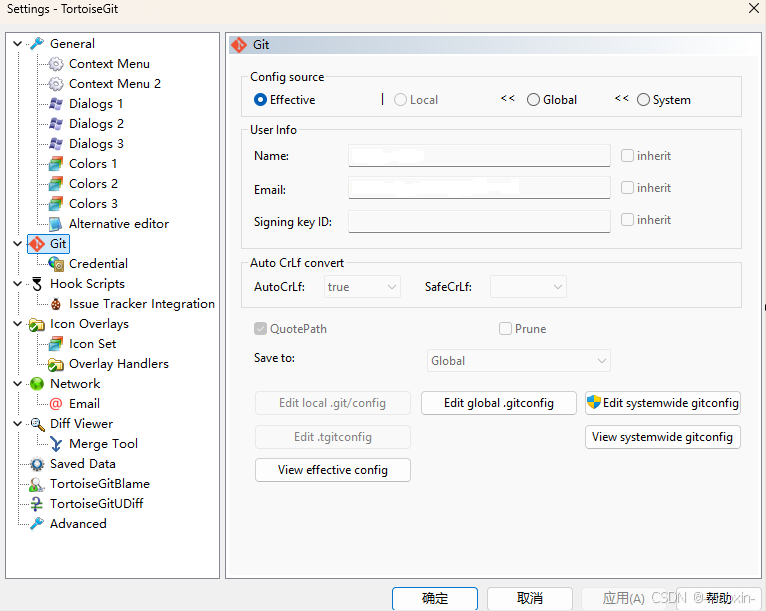Viewport: 766px width, 611px height.
Task: Click the Git diamond icon in tree
Action: coord(37,244)
